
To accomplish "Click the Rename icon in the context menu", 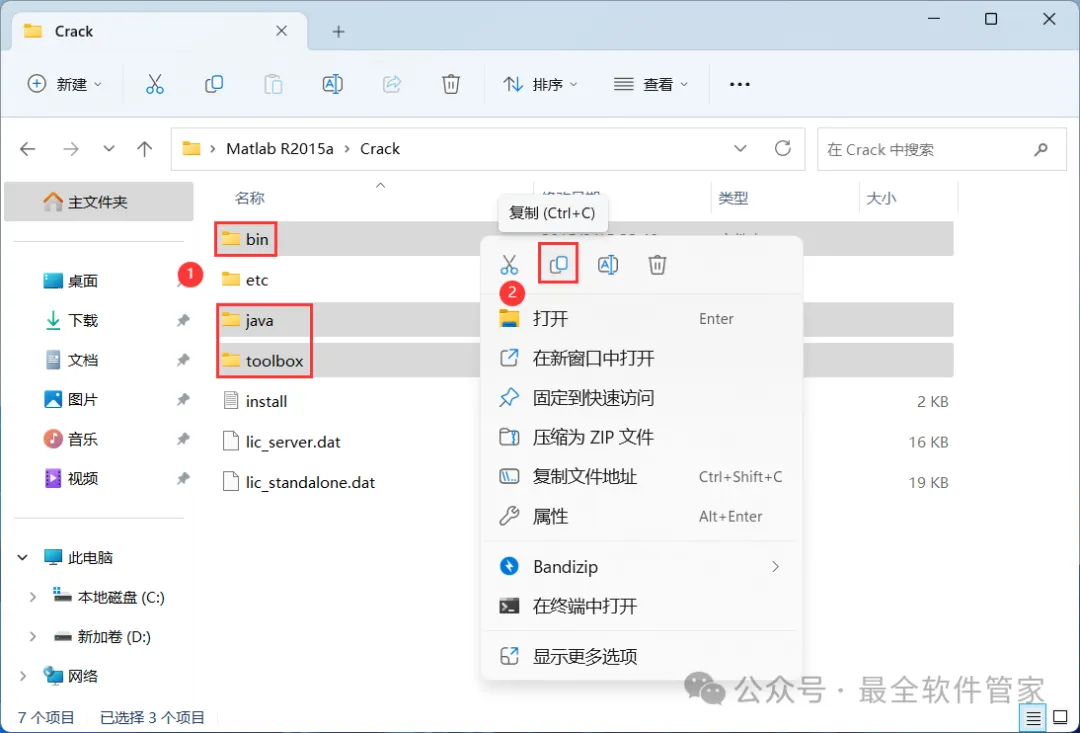I will pos(608,265).
